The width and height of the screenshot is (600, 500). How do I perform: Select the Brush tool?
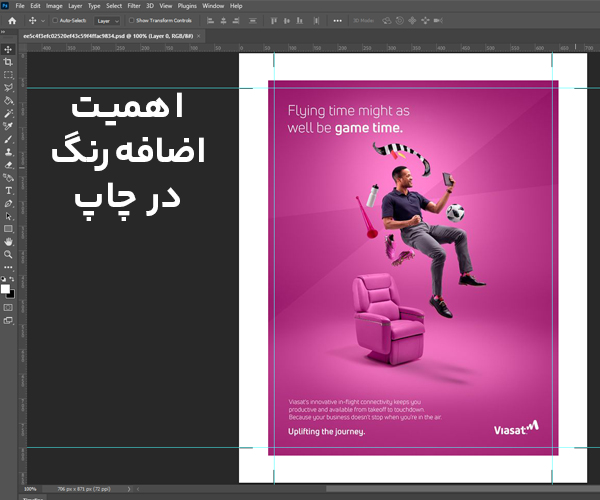click(x=8, y=139)
